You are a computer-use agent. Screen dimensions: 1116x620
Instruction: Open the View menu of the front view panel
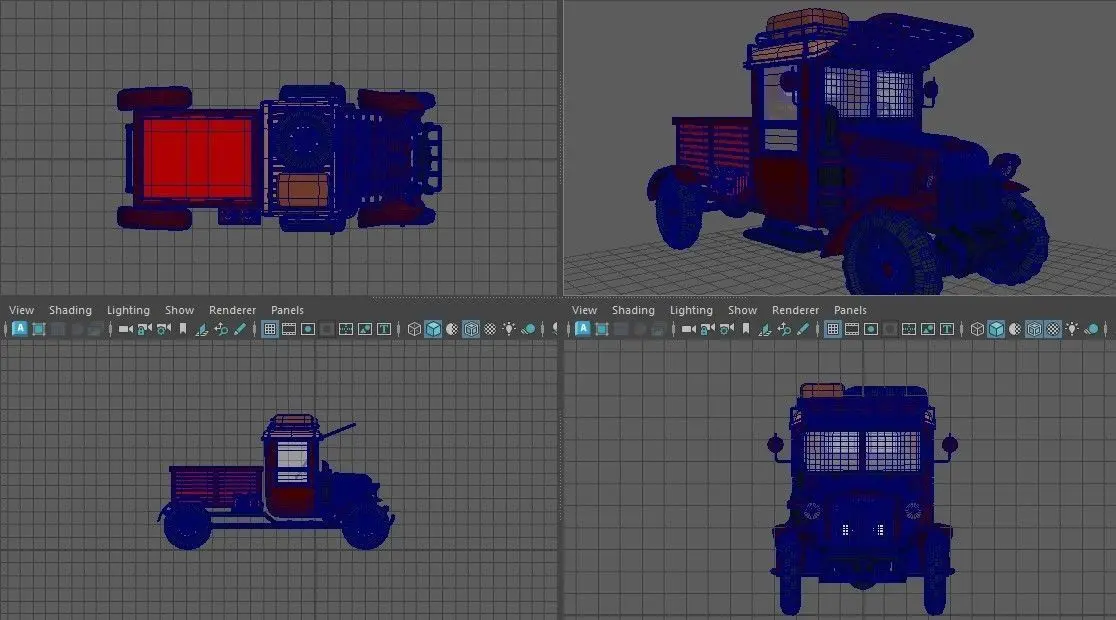click(x=584, y=310)
